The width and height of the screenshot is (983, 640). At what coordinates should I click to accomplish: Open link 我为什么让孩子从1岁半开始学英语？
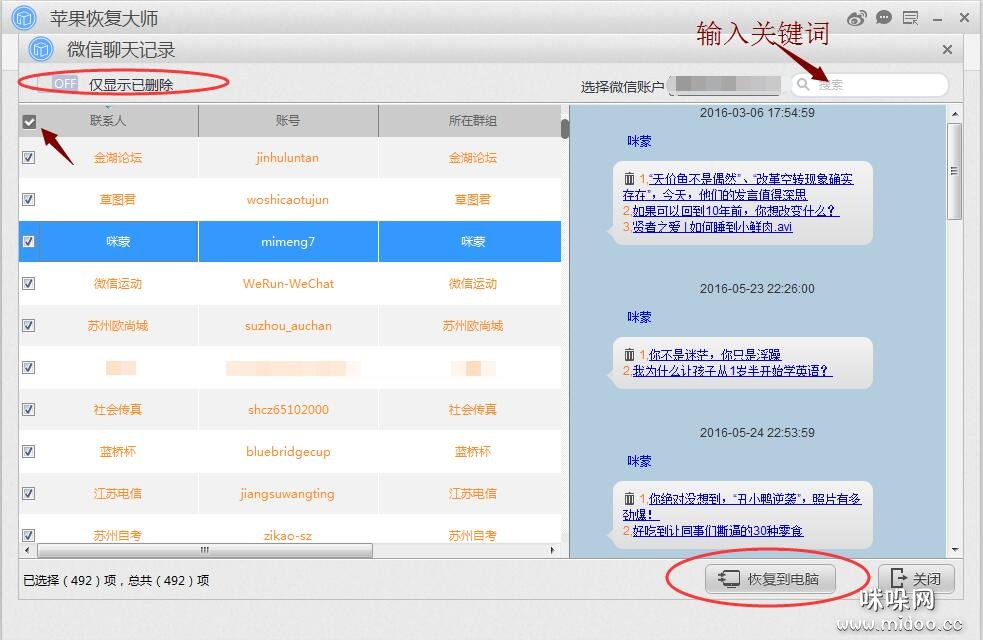[x=732, y=371]
